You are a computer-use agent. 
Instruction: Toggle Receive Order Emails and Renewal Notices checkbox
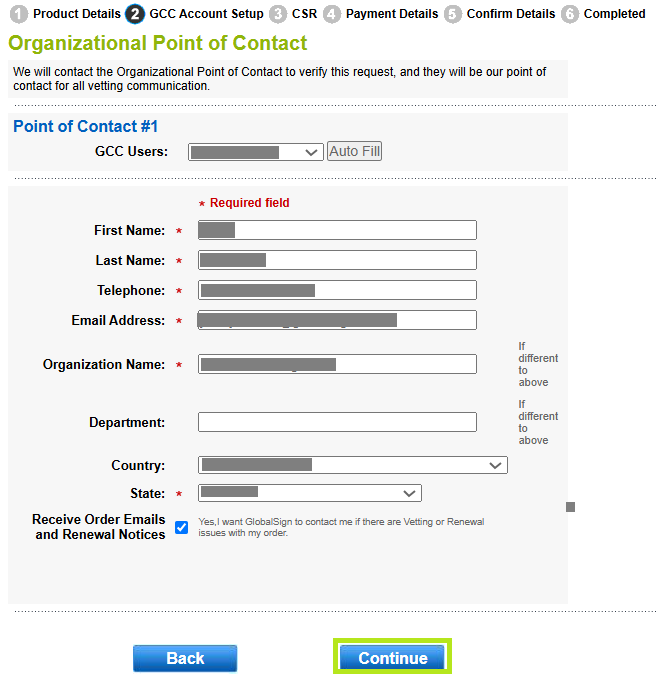click(x=181, y=527)
